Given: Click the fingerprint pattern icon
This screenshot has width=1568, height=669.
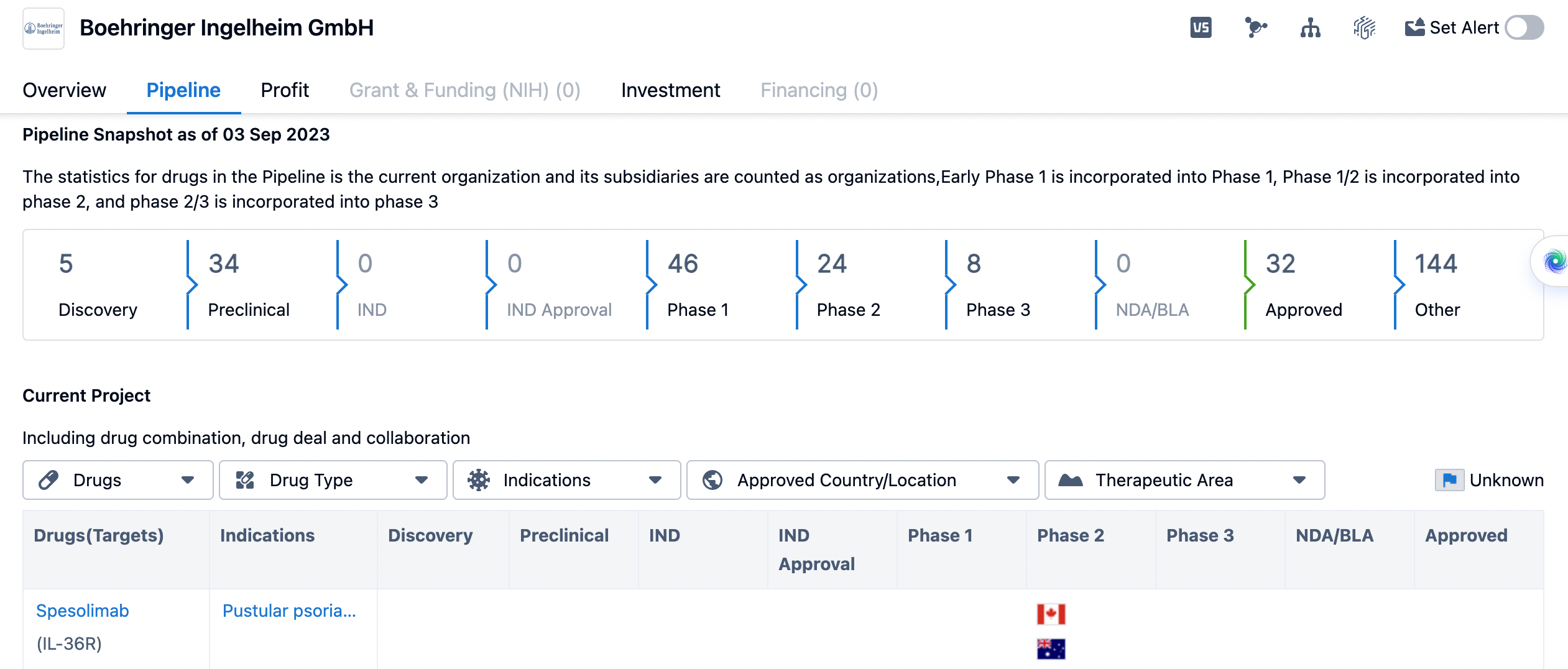Looking at the screenshot, I should click(x=1364, y=28).
